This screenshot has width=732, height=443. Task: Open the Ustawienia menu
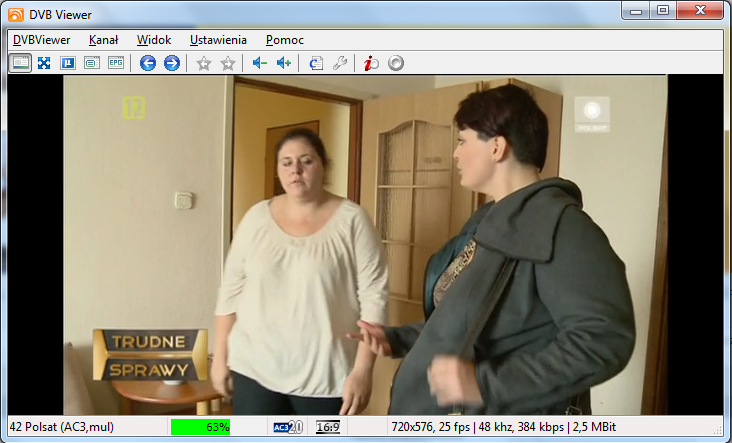(218, 40)
